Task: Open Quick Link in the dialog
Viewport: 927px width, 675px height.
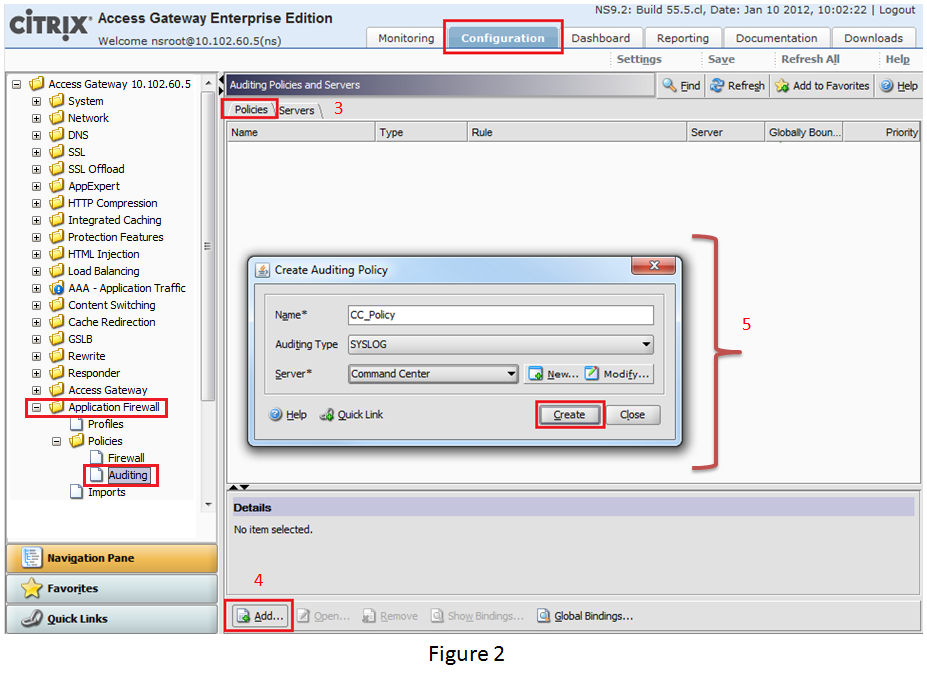Action: pos(327,415)
